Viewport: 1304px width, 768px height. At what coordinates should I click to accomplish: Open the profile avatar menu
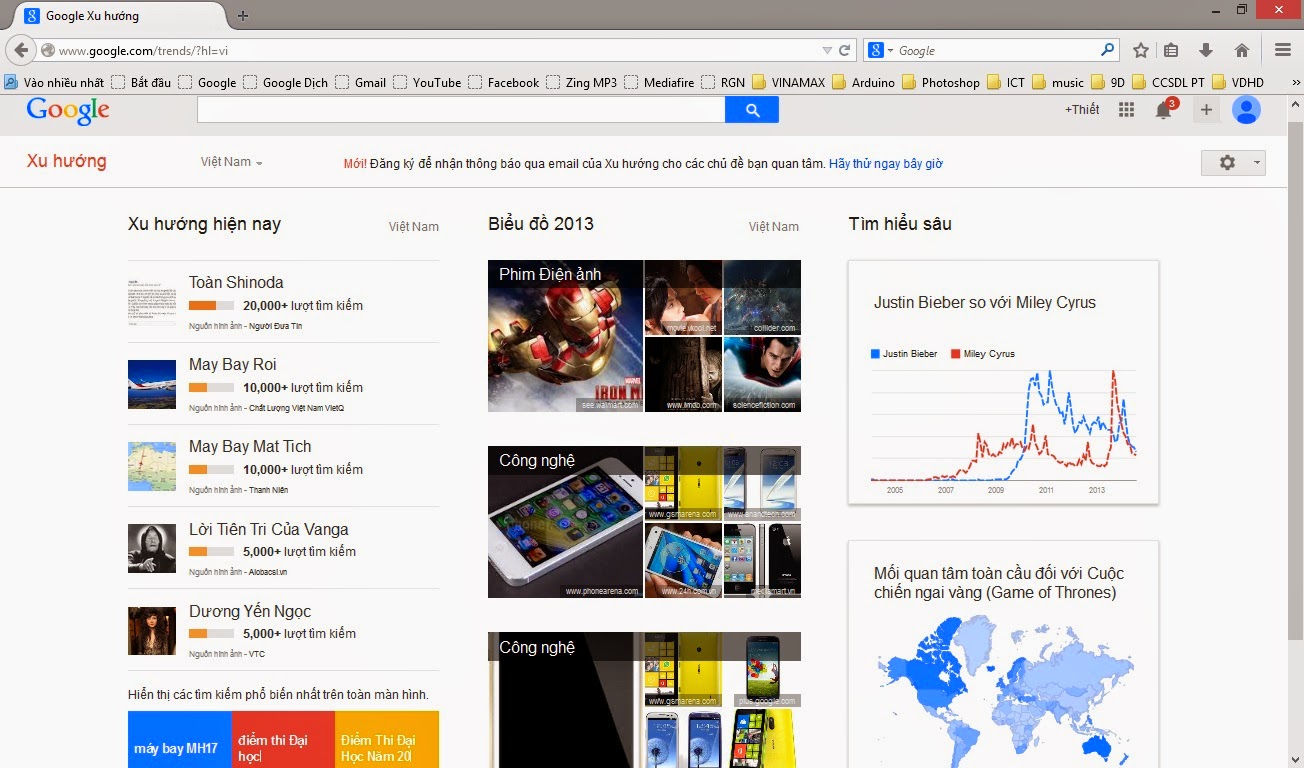pos(1246,110)
